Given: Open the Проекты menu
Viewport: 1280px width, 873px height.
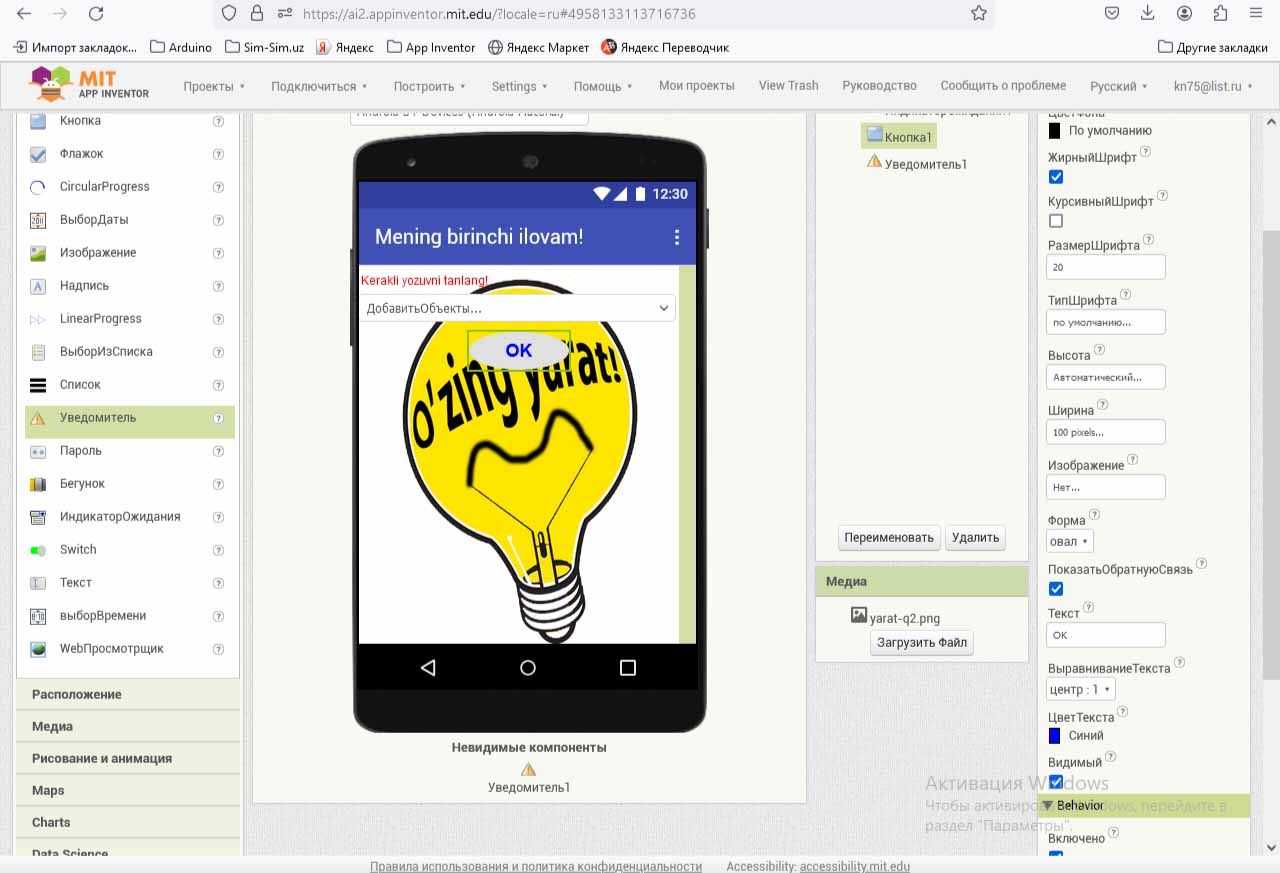Looking at the screenshot, I should click(x=214, y=86).
